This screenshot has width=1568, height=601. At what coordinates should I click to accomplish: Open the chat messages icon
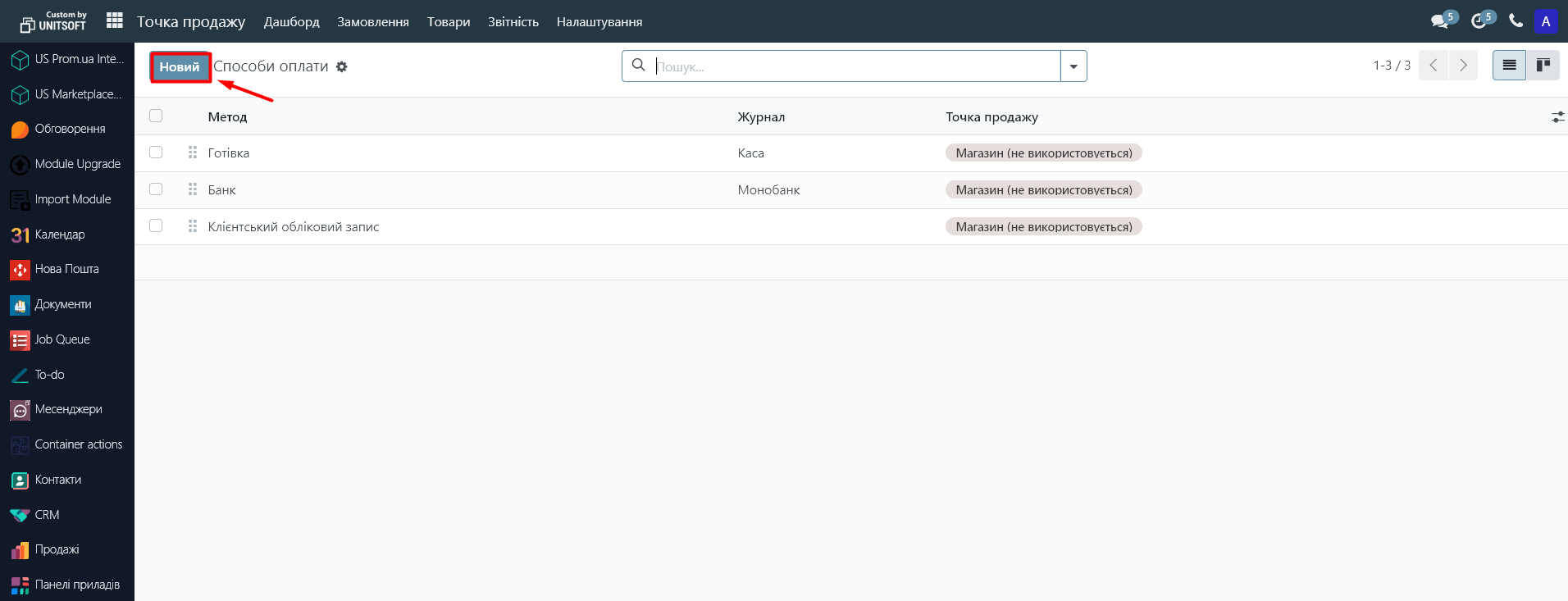coord(1439,21)
